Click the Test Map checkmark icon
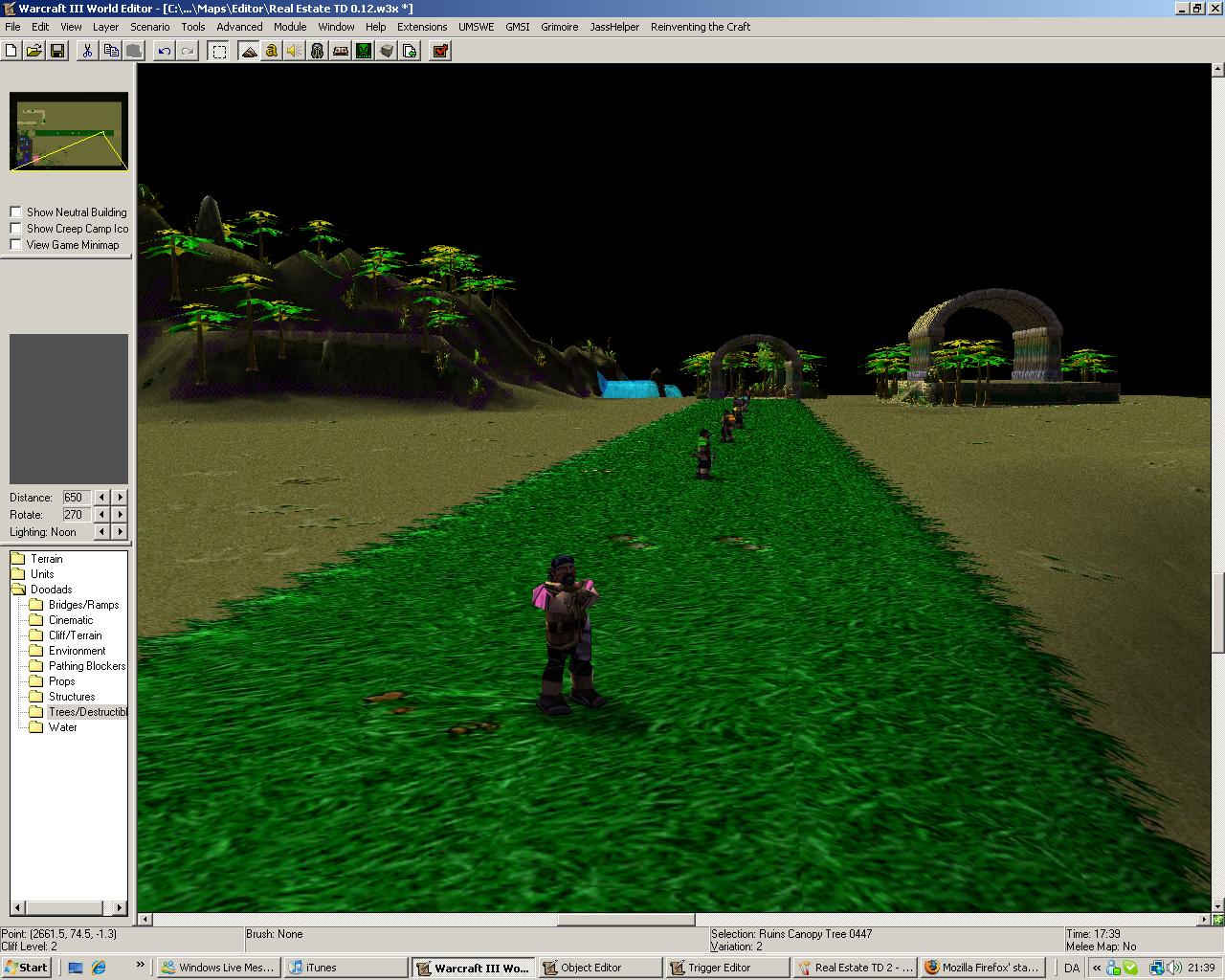The width and height of the screenshot is (1225, 980). (440, 51)
